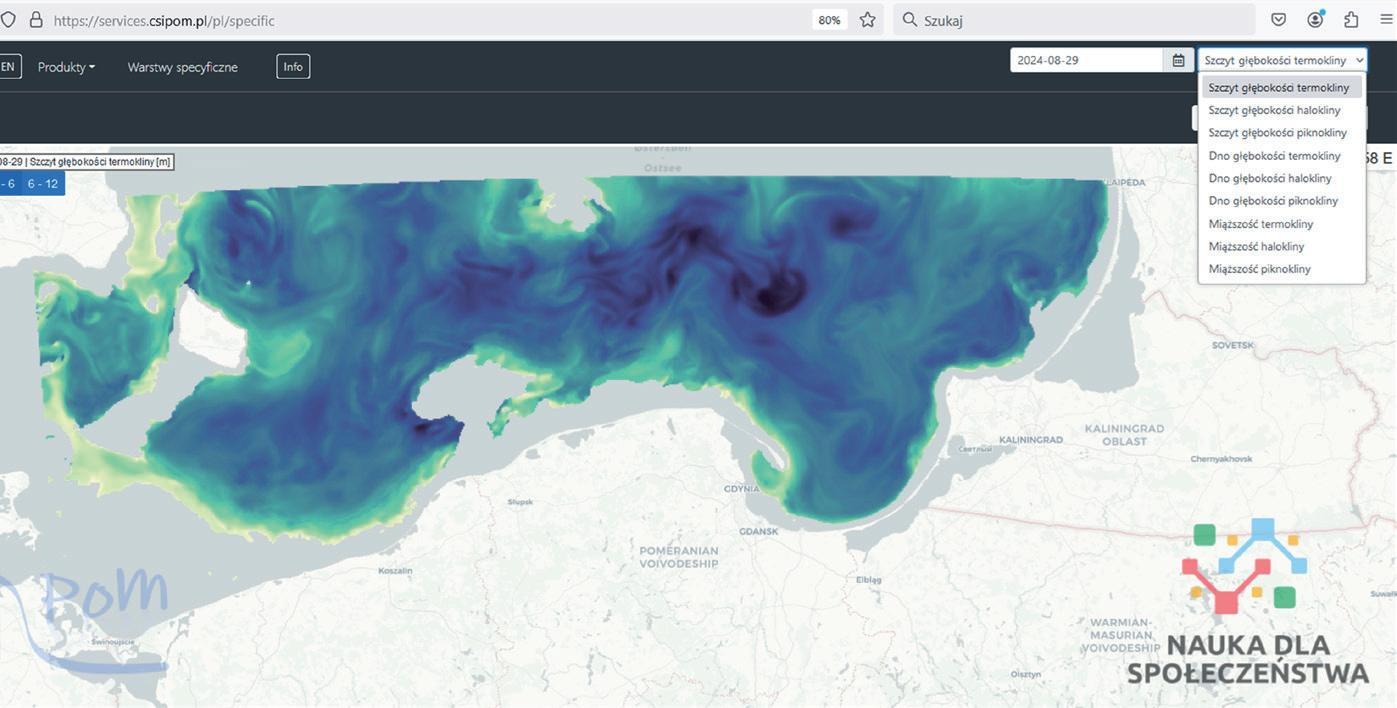This screenshot has height=708, width=1397.
Task: Select Dno głębokości halokliny option
Action: click(1281, 178)
